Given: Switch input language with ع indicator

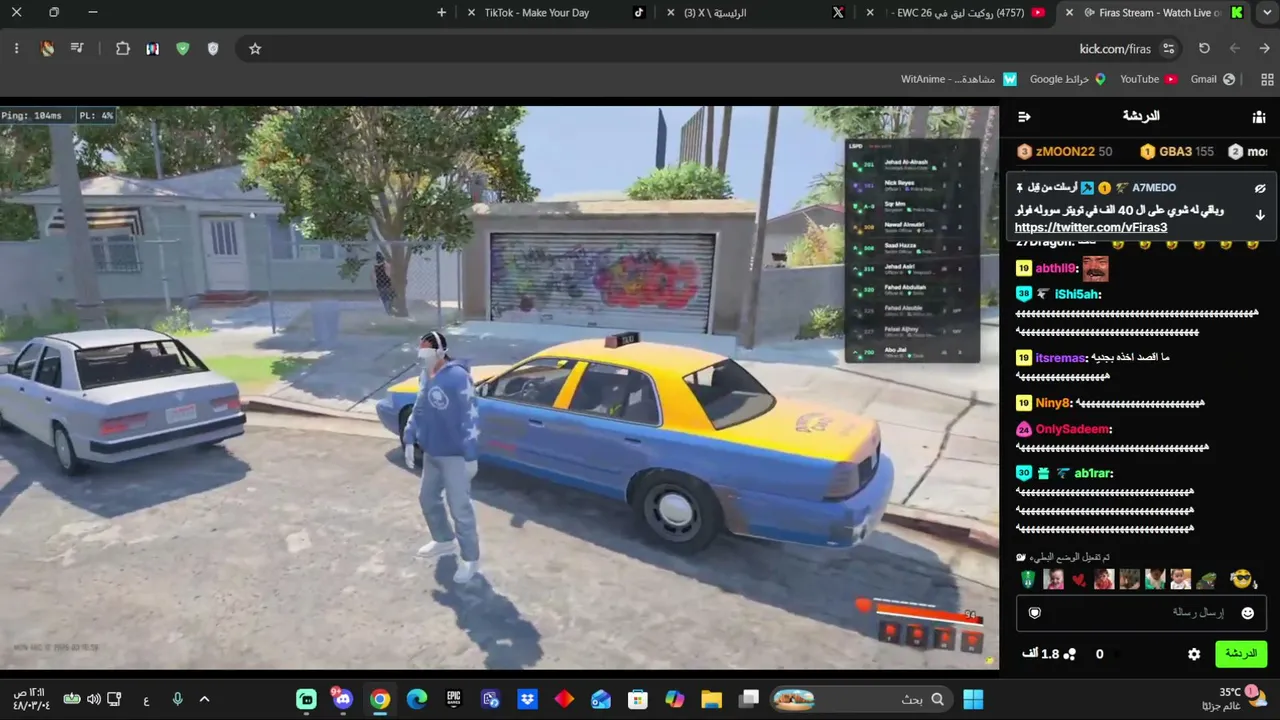Looking at the screenshot, I should pyautogui.click(x=146, y=699).
